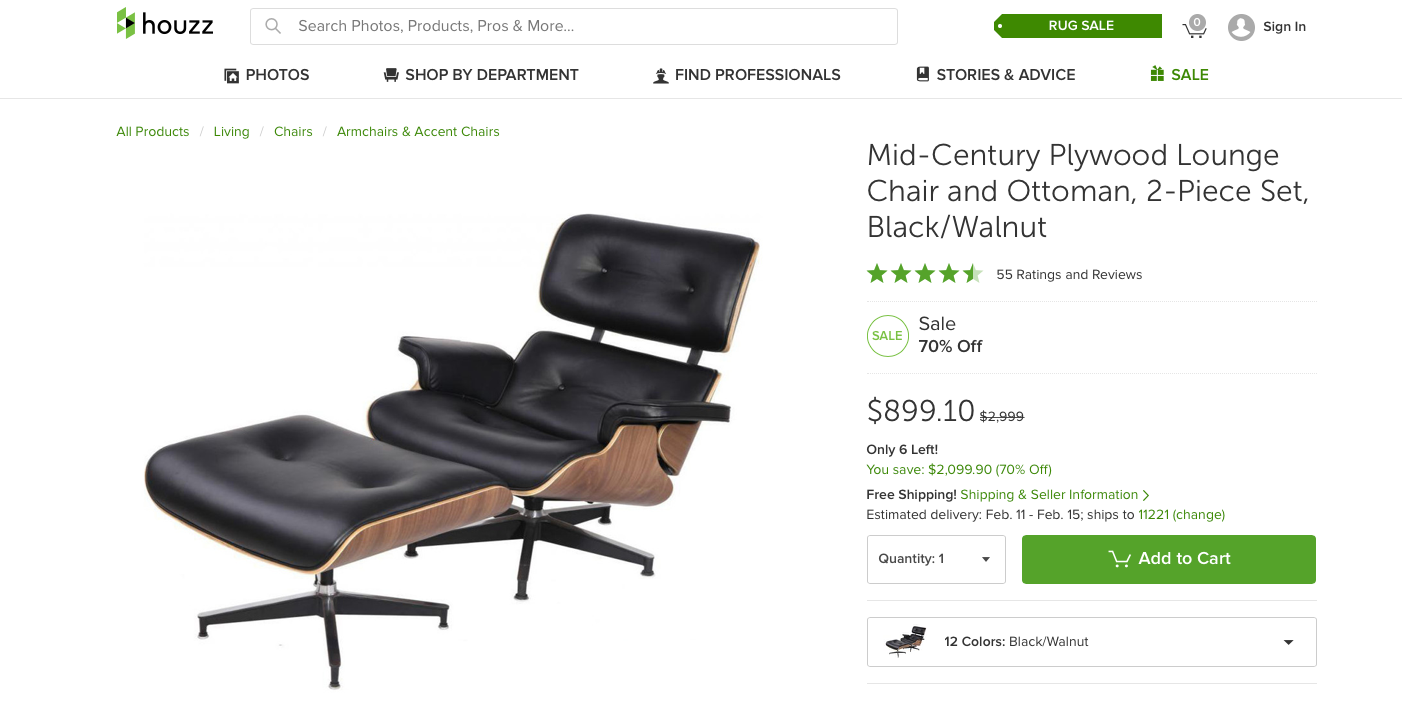Click the Rug Sale tag banner
Screen dimensions: 1402x706
(x=1079, y=26)
